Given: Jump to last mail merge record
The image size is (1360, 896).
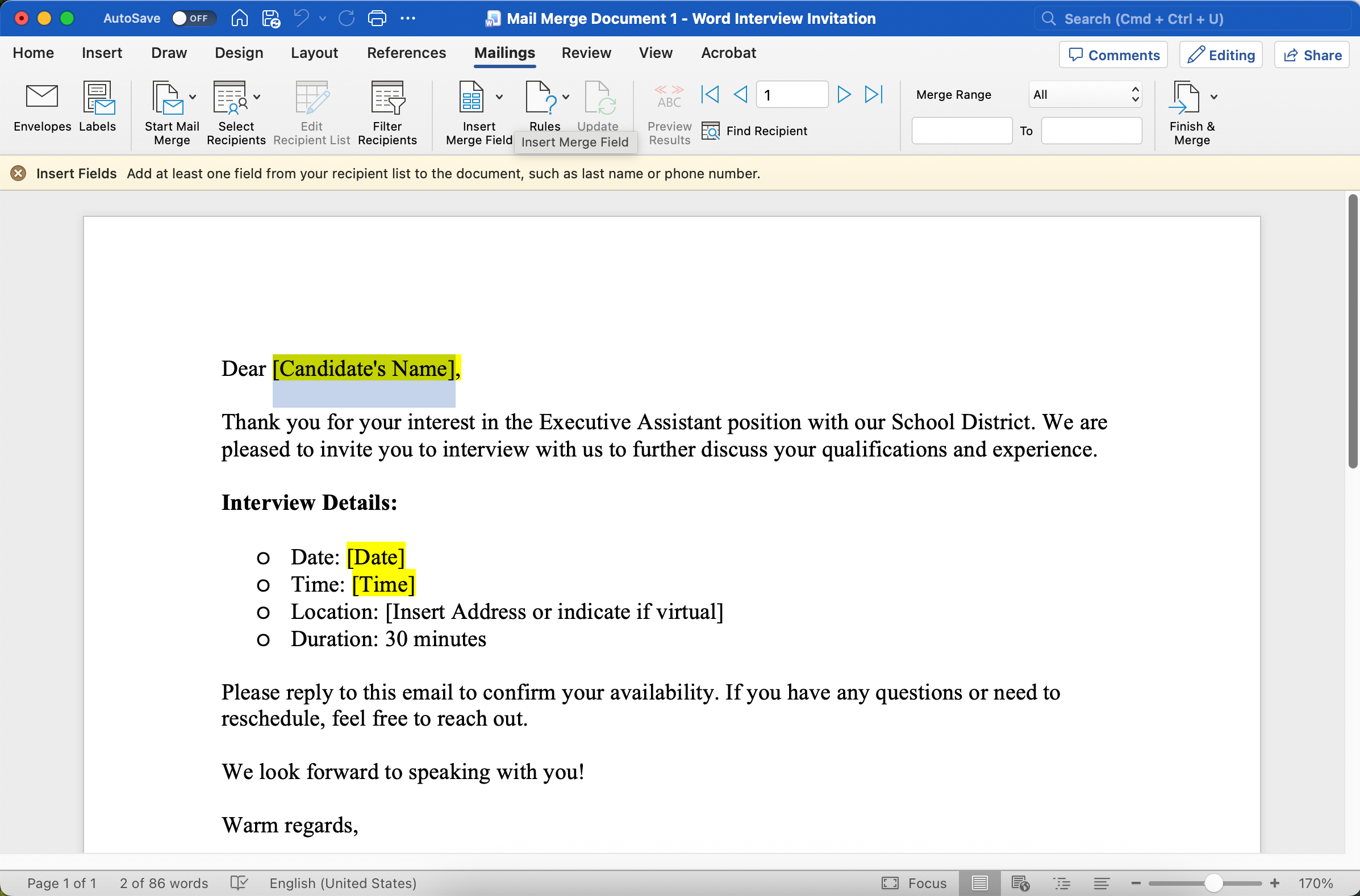Looking at the screenshot, I should 874,94.
